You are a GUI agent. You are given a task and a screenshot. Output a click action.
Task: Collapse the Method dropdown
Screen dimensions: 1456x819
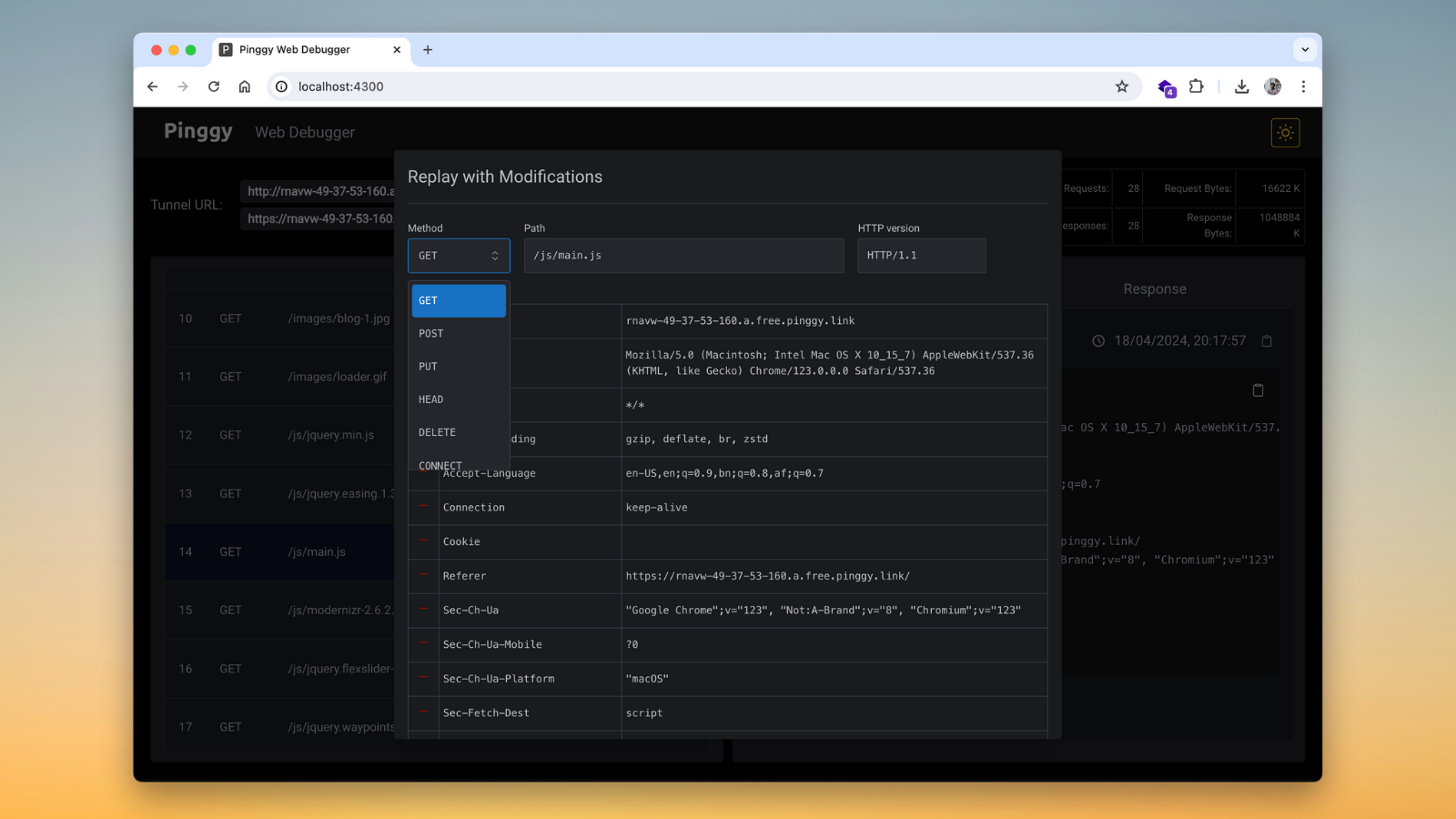click(459, 256)
